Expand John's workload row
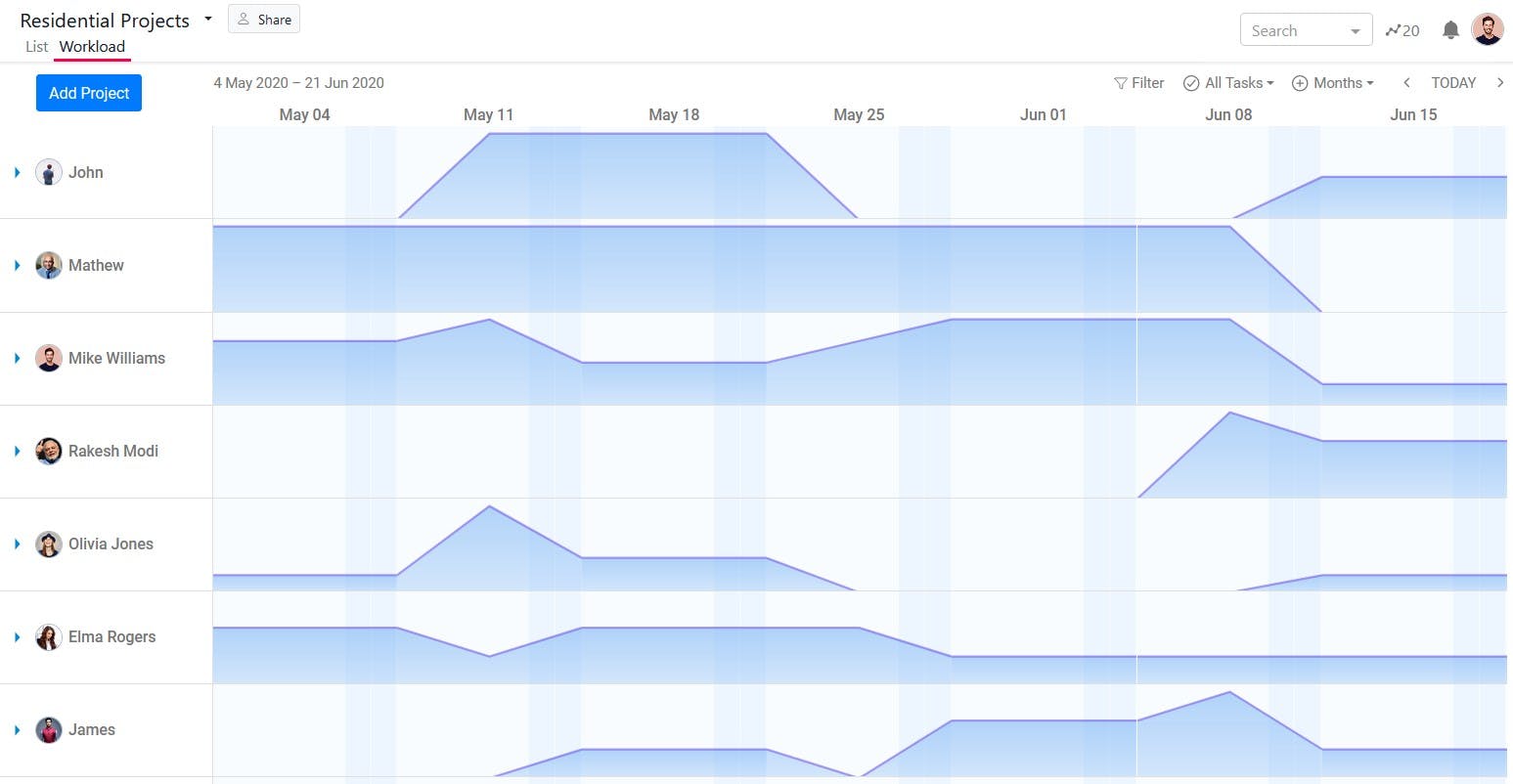Screen dimensions: 1513x784 coord(16,172)
